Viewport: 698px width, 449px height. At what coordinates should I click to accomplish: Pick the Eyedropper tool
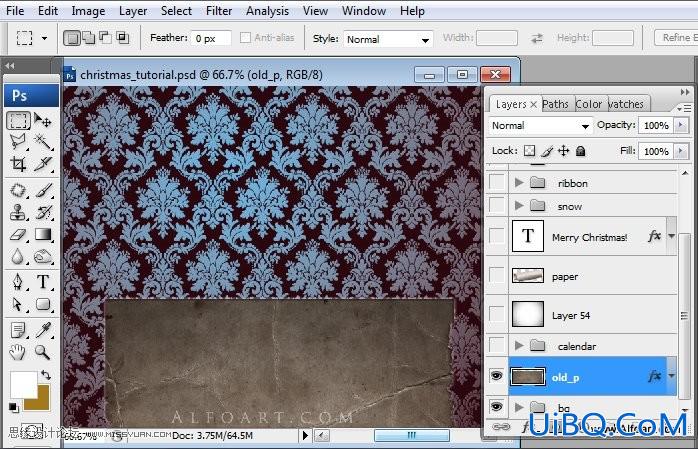tap(43, 330)
